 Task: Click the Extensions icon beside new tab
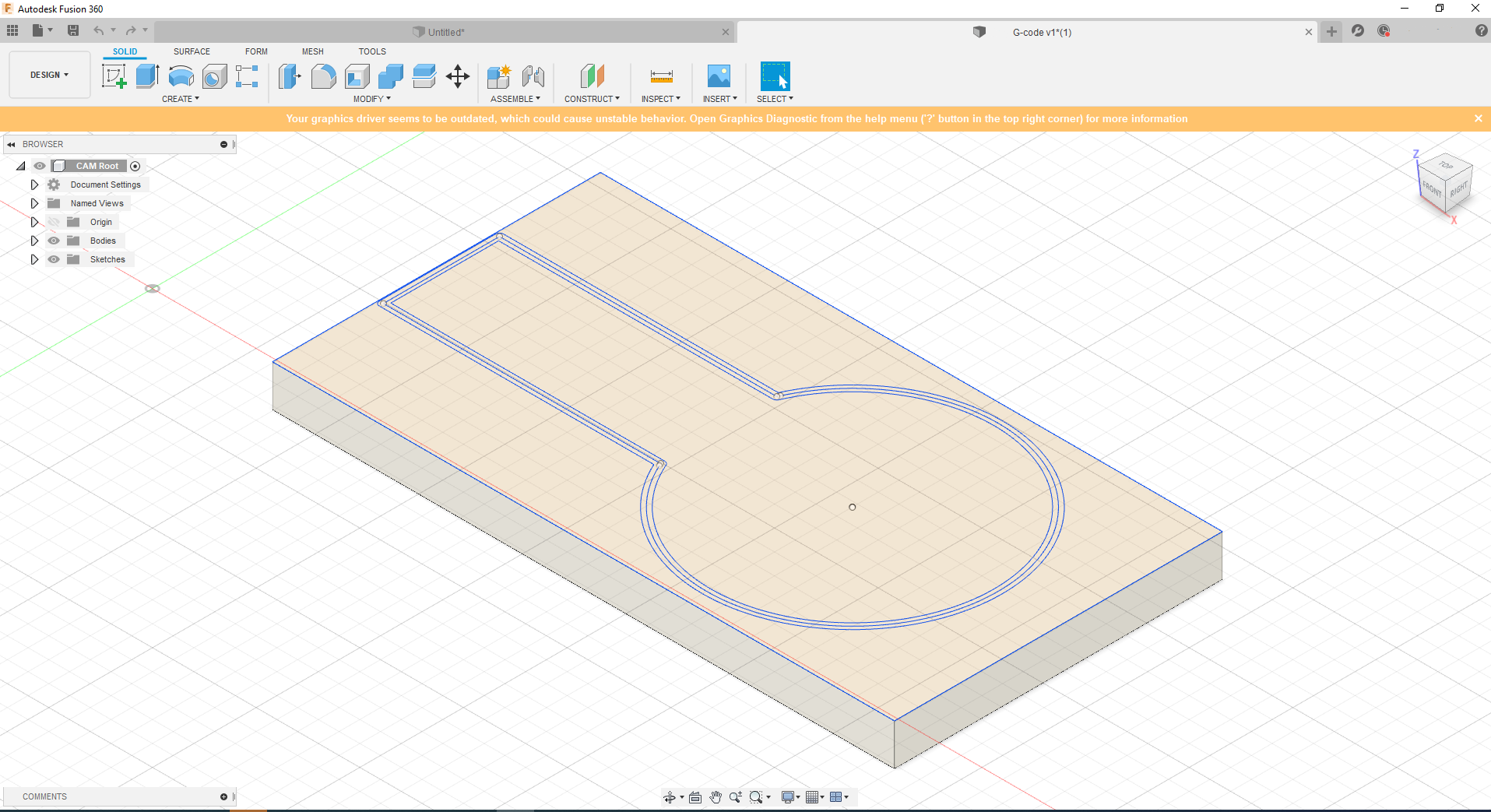click(1358, 30)
